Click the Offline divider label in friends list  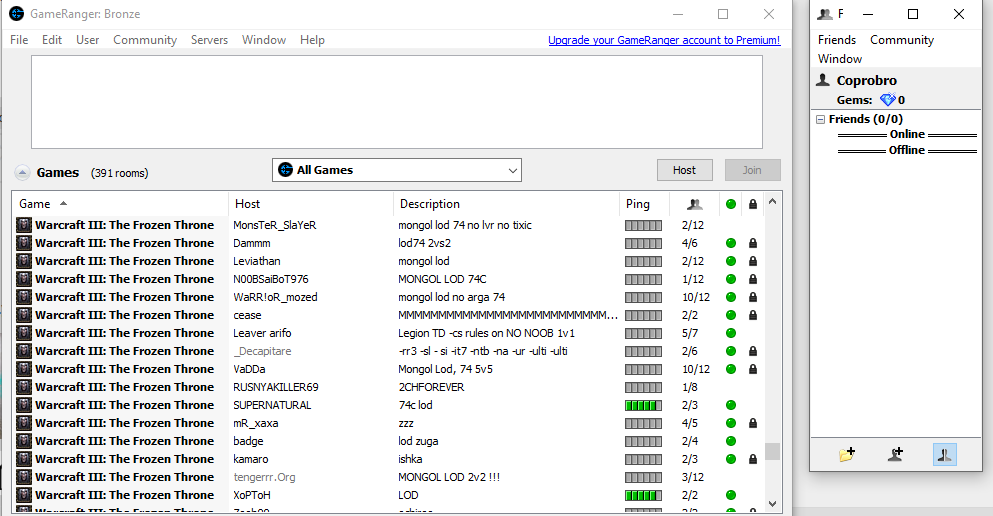tap(907, 150)
